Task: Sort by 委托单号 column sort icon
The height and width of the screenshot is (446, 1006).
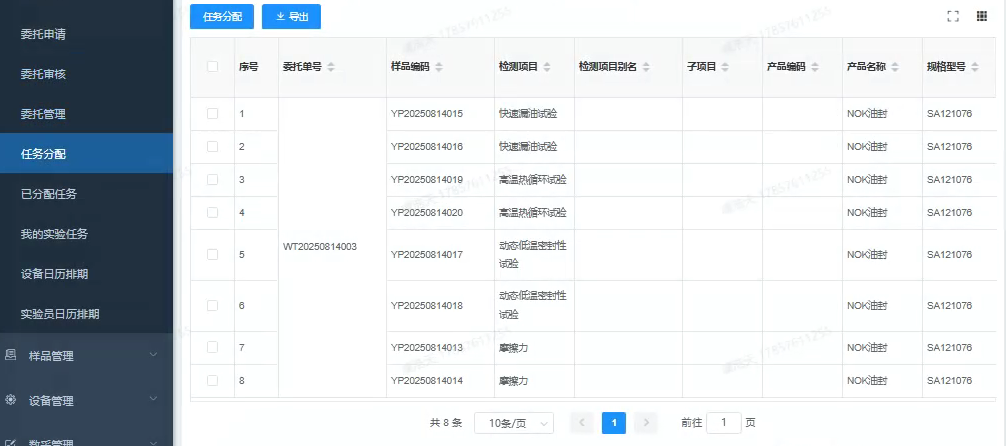Action: pos(331,67)
